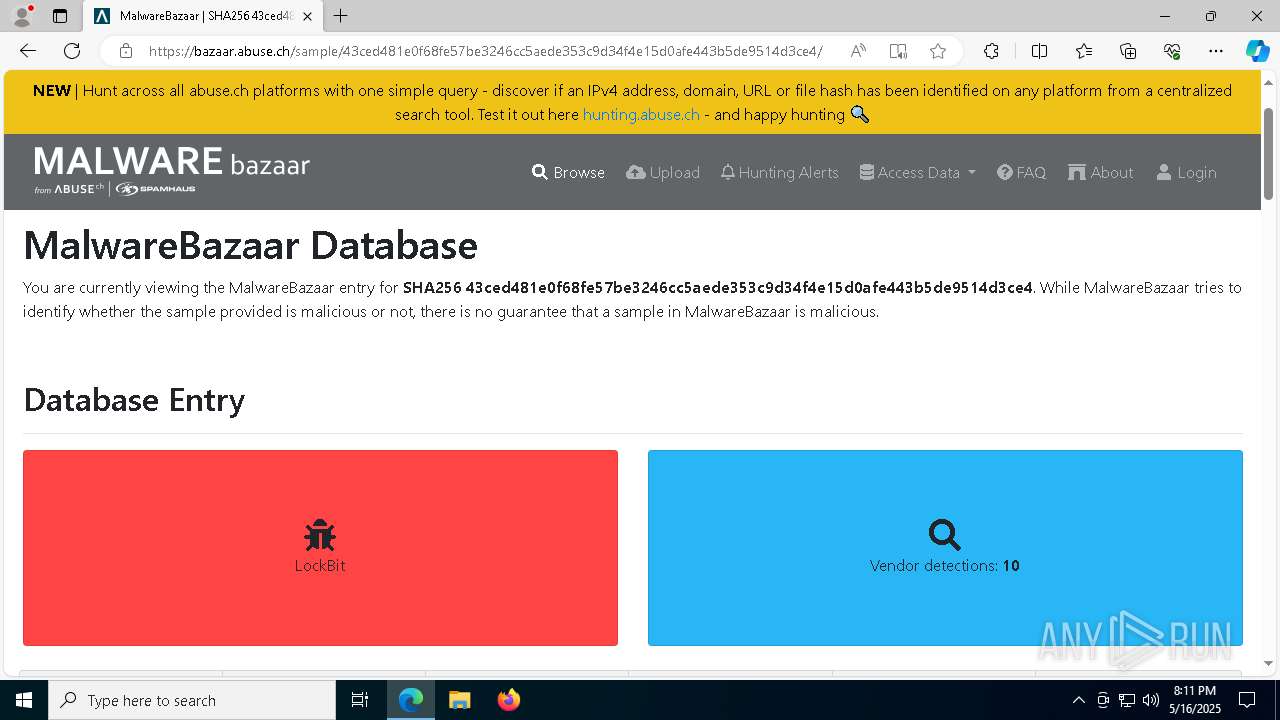Go to the Login page
Image resolution: width=1280 pixels, height=720 pixels.
(x=1187, y=172)
